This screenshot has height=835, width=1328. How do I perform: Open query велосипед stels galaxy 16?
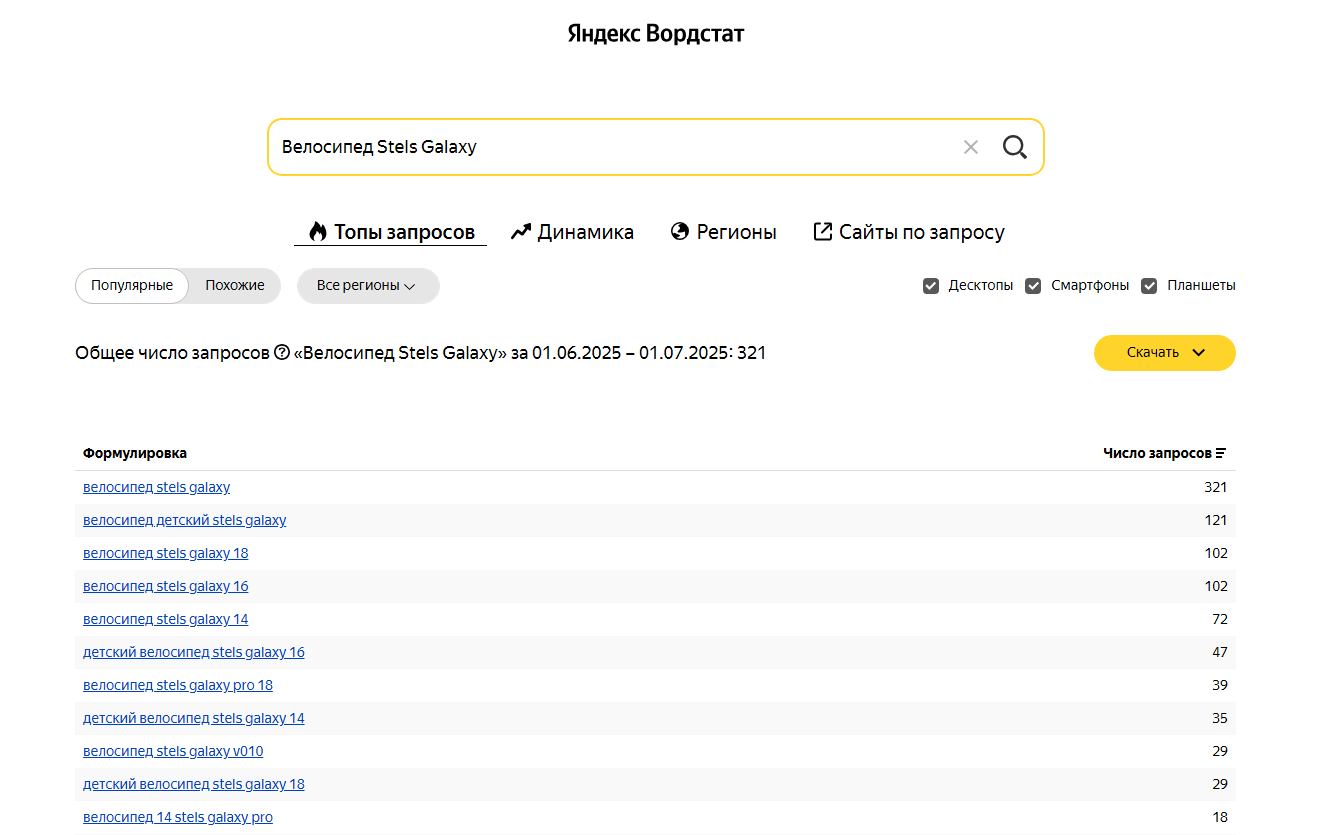pos(166,587)
